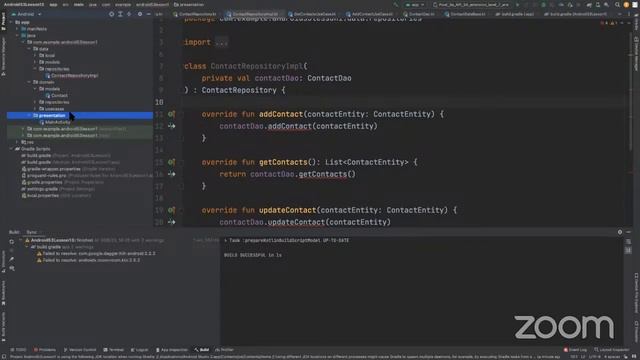Select the Failed to resolve dagger hilt warning
Viewport: 640px width, 360px height.
coord(96,253)
